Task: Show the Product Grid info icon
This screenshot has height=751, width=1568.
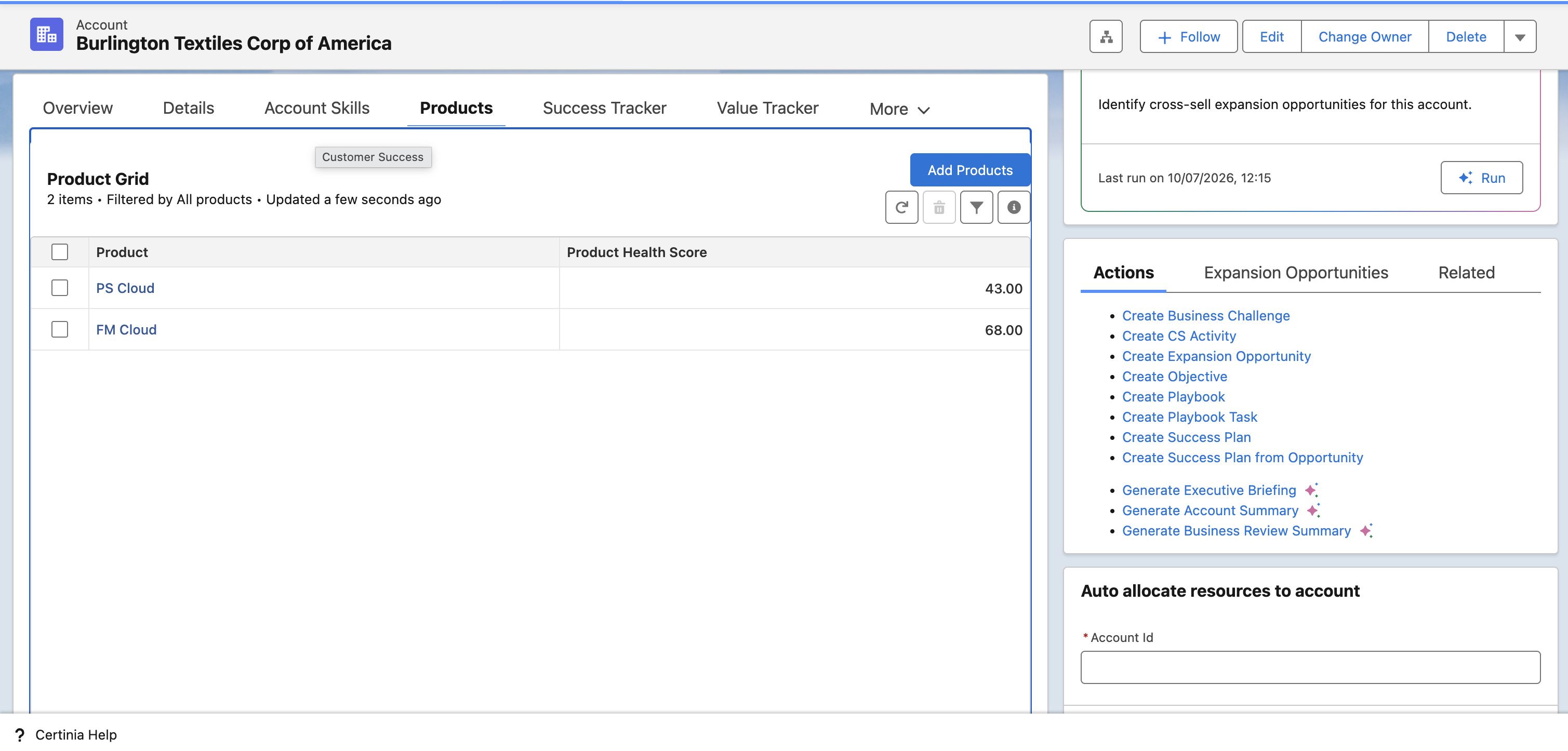Action: click(1014, 208)
